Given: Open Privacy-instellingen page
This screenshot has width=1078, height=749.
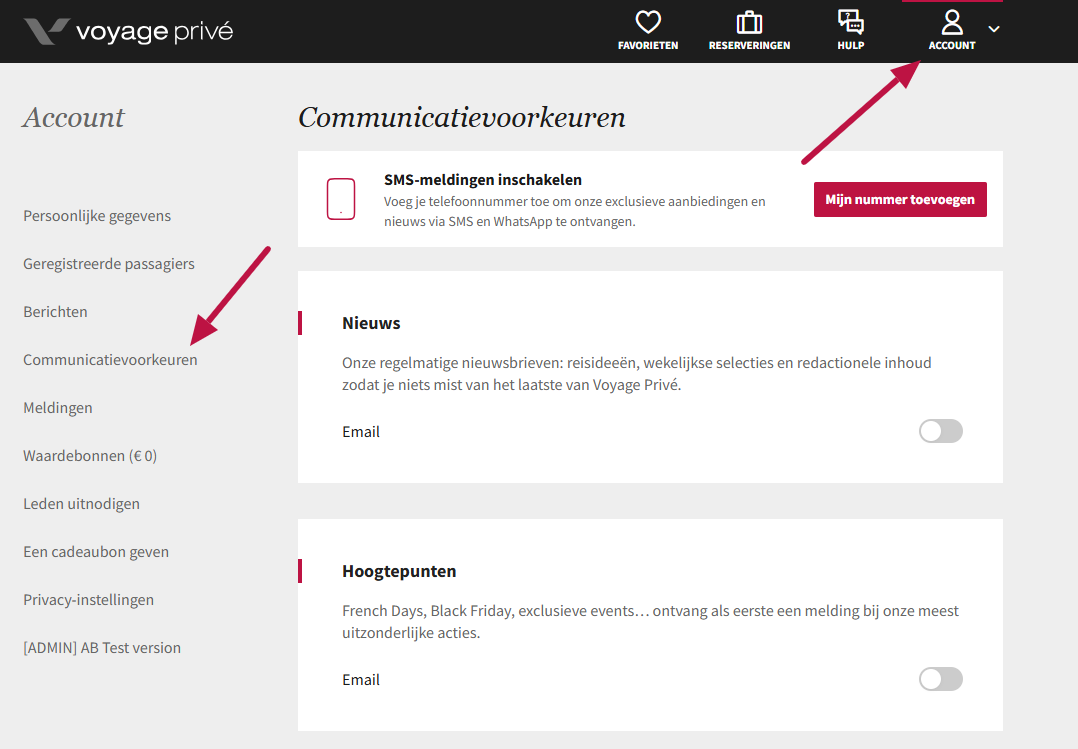Looking at the screenshot, I should (89, 600).
